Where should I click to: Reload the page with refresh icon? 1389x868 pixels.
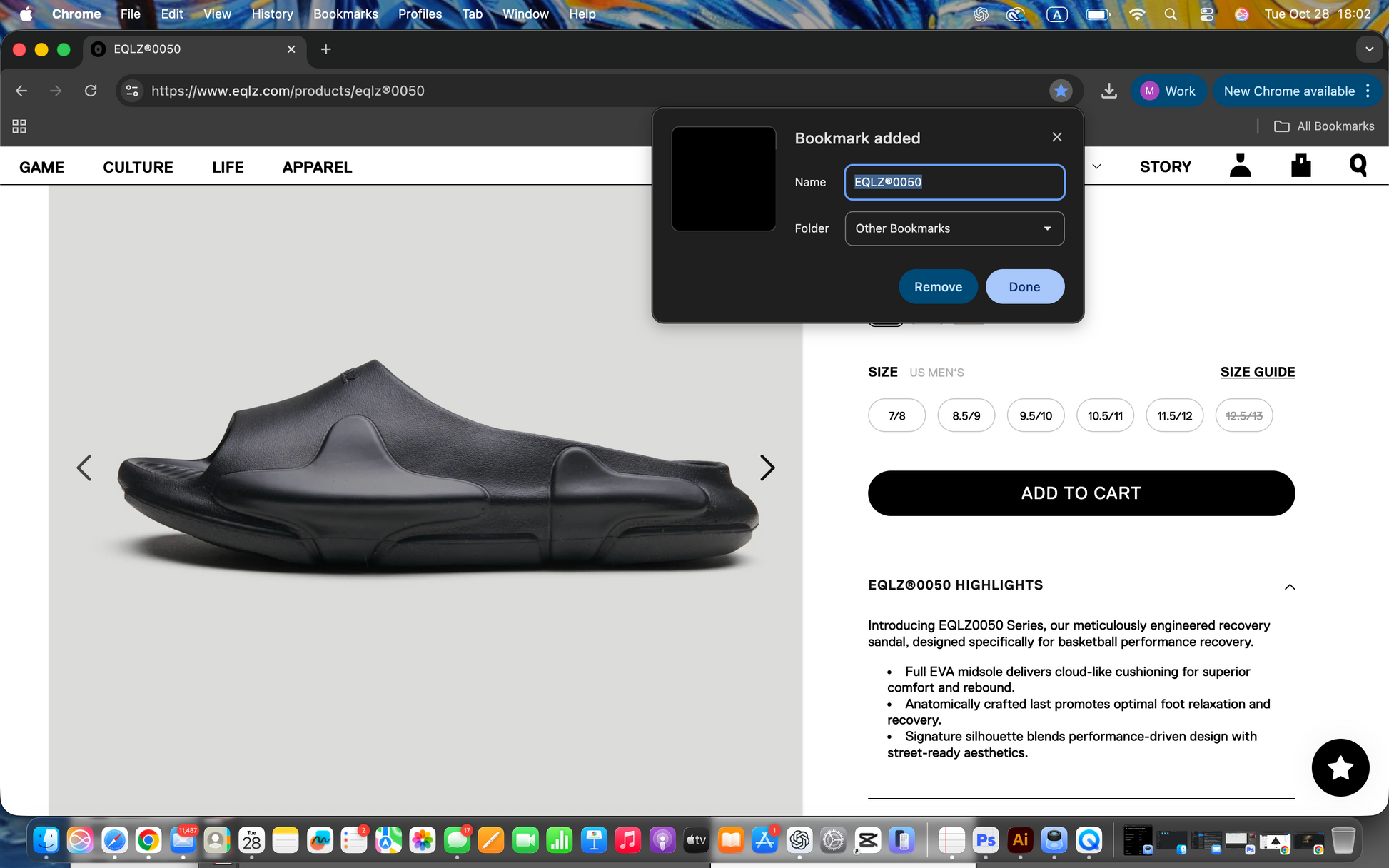click(x=91, y=91)
